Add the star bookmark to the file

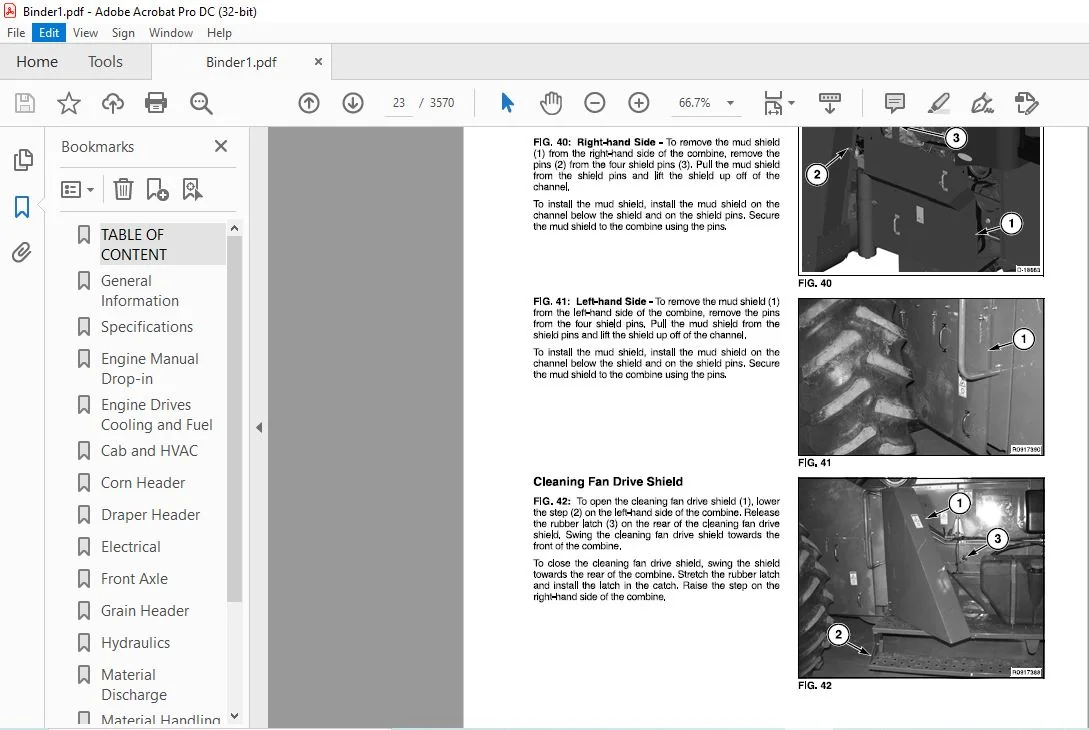69,103
